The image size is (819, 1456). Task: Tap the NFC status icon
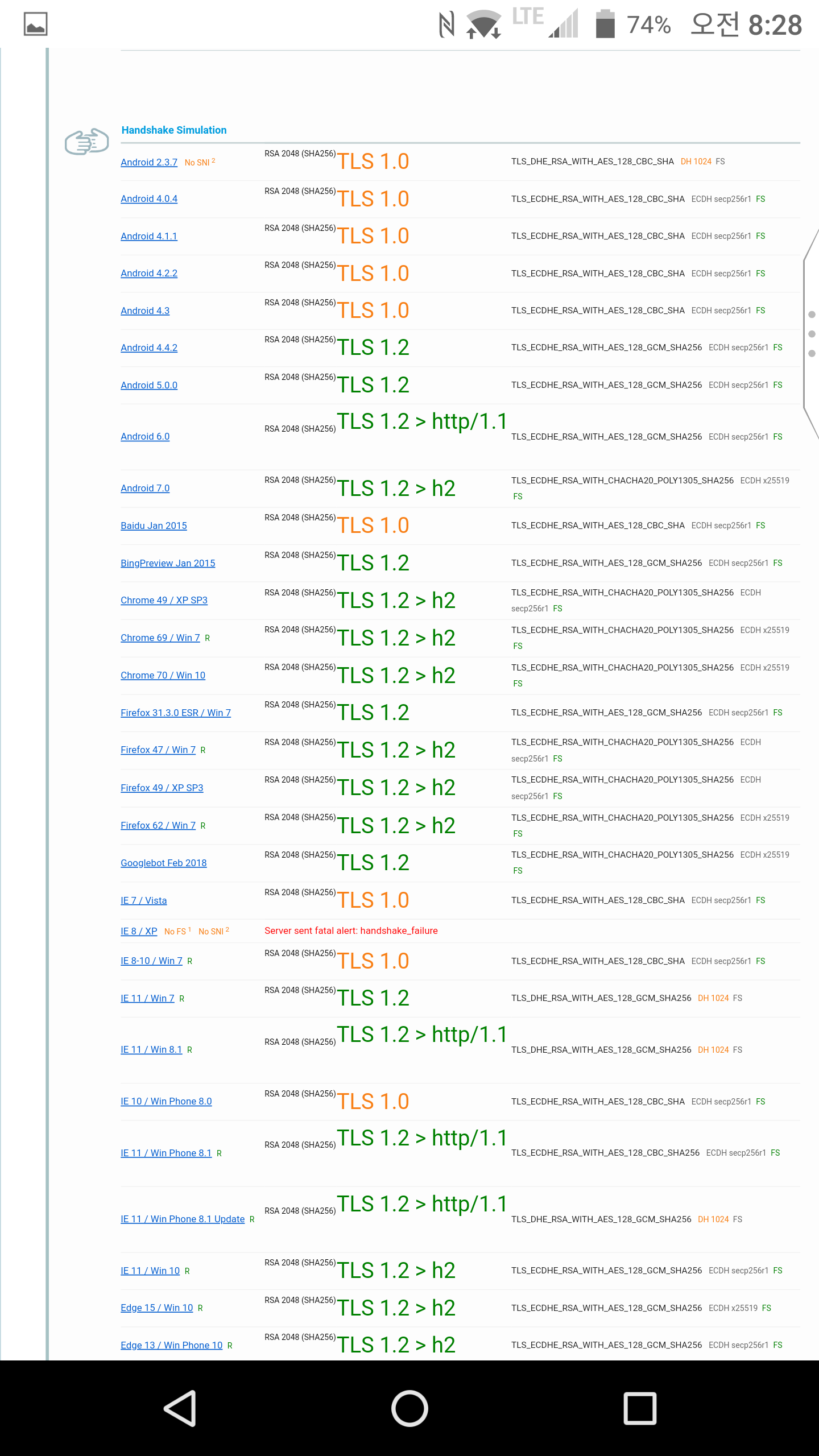coord(447,24)
